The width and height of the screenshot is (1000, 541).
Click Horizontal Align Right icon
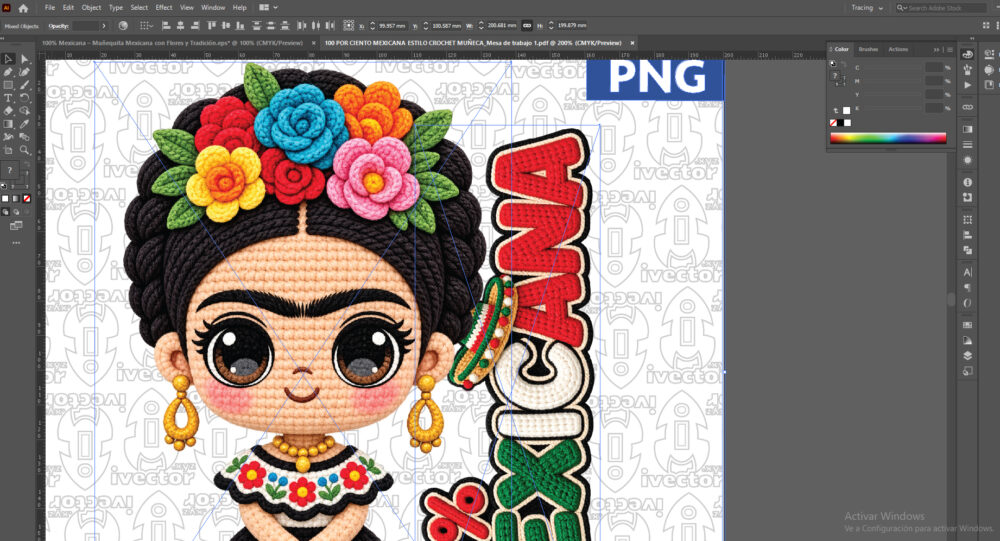pos(195,26)
